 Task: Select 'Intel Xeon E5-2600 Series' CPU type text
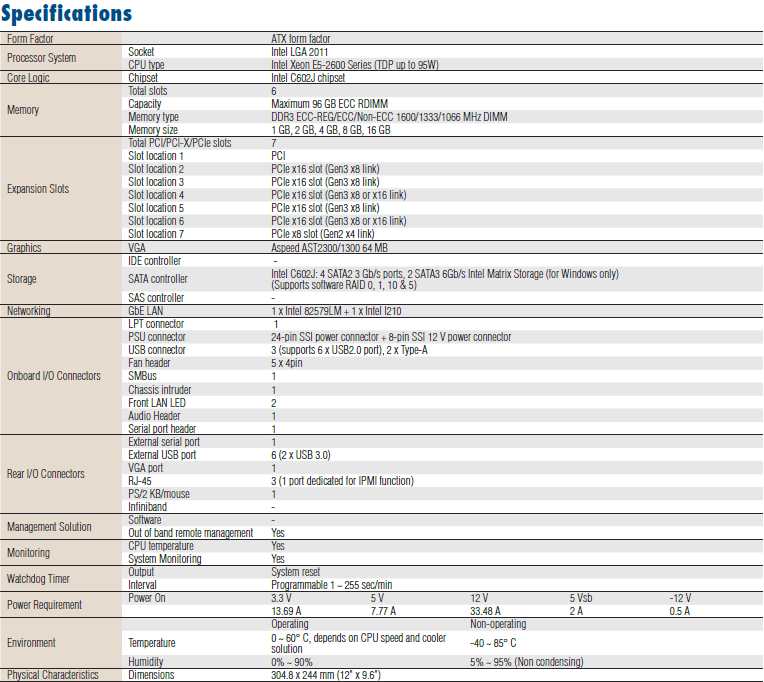(x=321, y=65)
